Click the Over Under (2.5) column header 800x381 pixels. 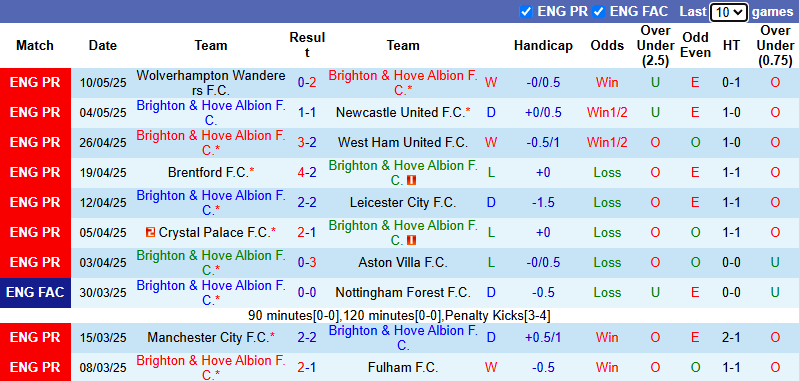tap(656, 45)
